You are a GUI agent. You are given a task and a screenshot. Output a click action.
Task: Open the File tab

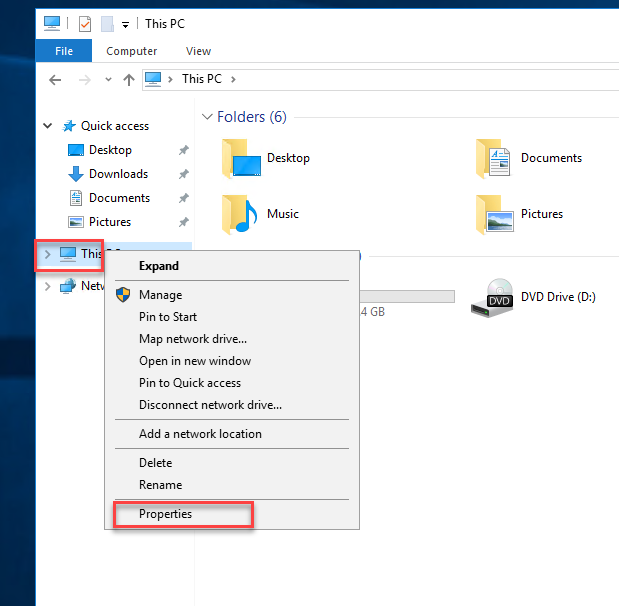[64, 51]
